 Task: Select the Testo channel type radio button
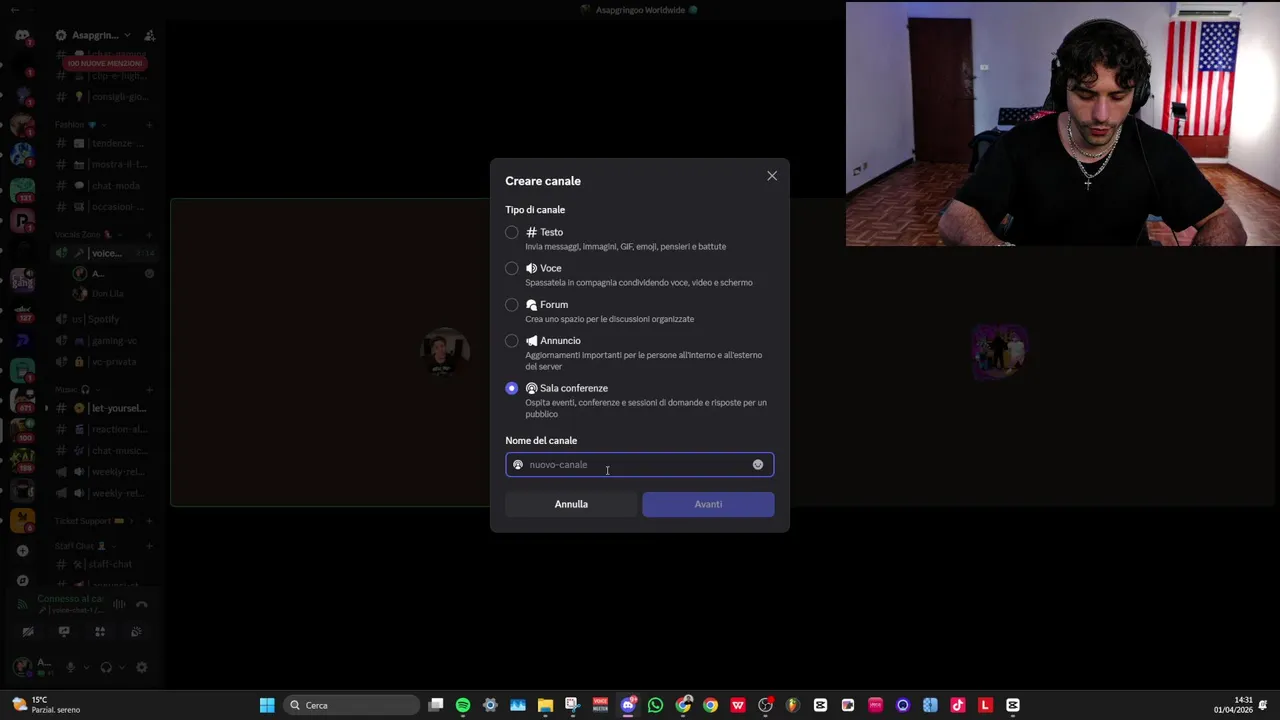[512, 232]
